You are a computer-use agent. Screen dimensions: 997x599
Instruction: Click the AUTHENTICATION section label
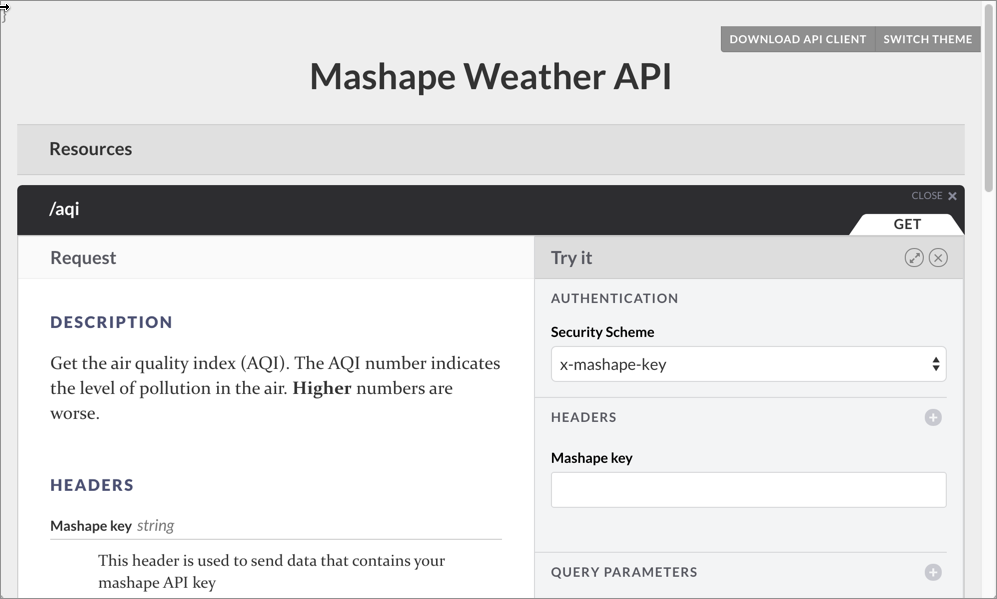[x=613, y=297]
